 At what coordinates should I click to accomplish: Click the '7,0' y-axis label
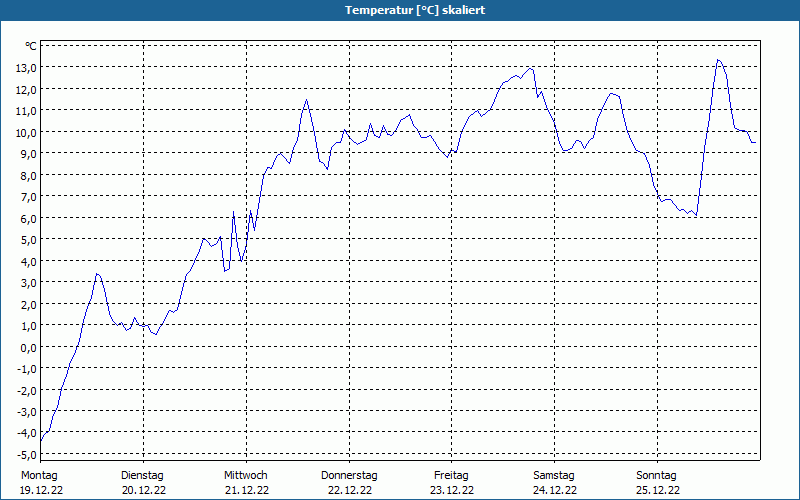[29, 197]
